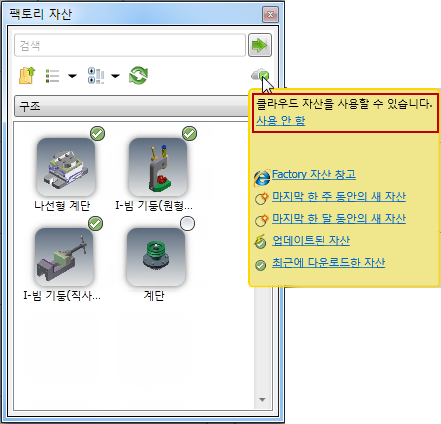Click the 사용 안 함 link
This screenshot has width=441, height=424.
coord(281,120)
